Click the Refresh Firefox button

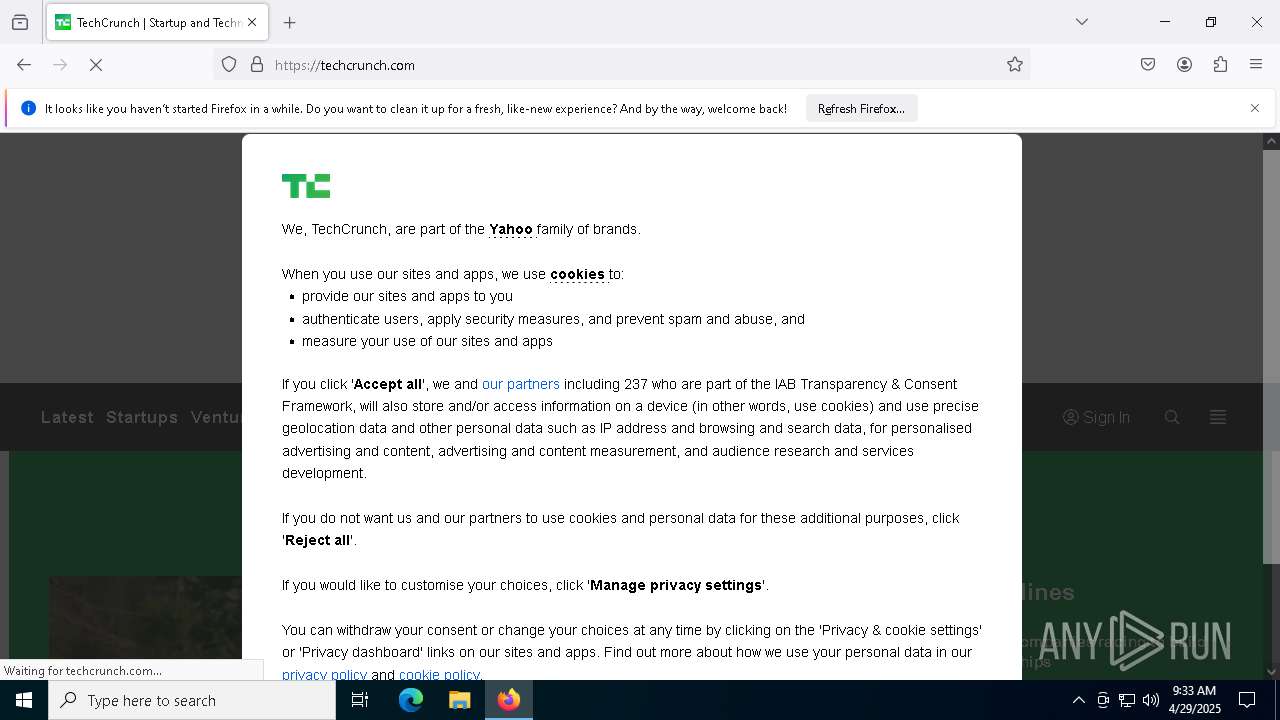tap(861, 109)
